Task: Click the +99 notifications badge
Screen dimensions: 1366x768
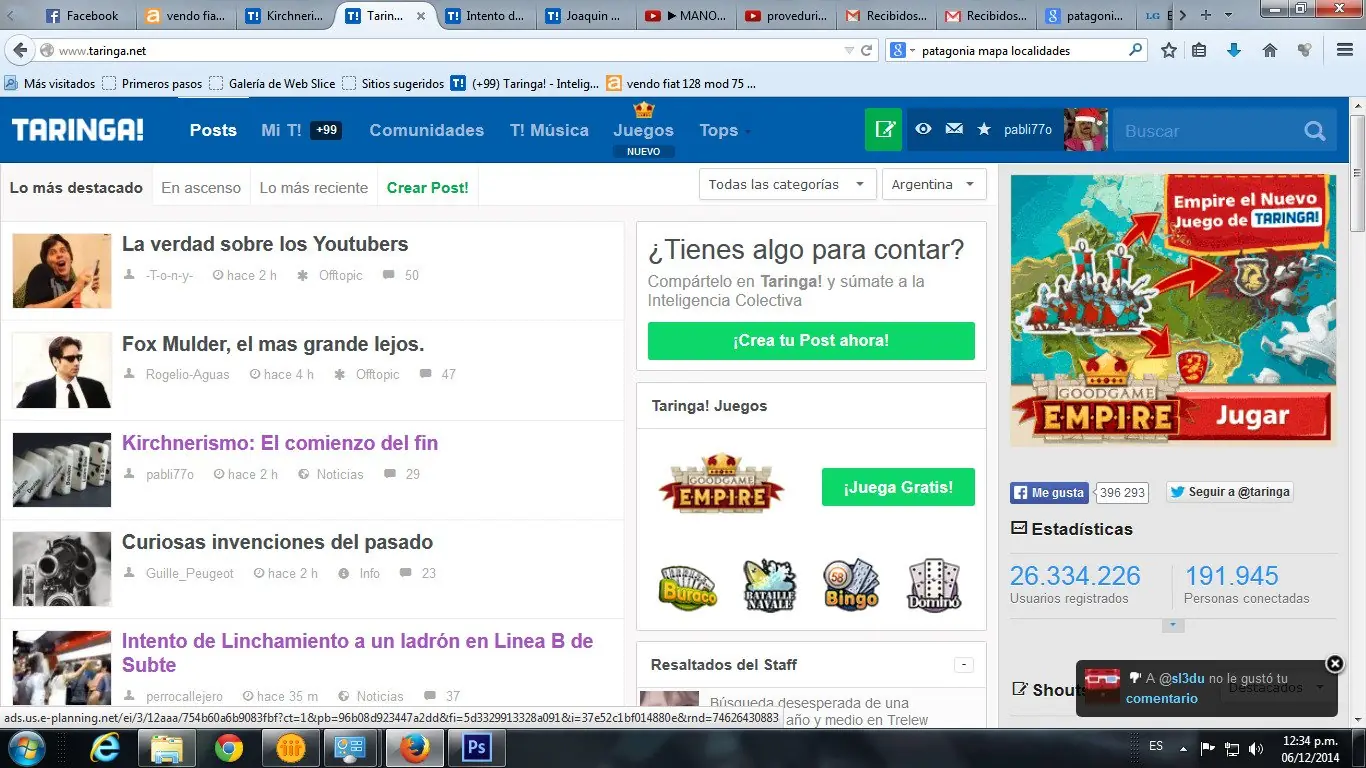Action: pos(326,130)
